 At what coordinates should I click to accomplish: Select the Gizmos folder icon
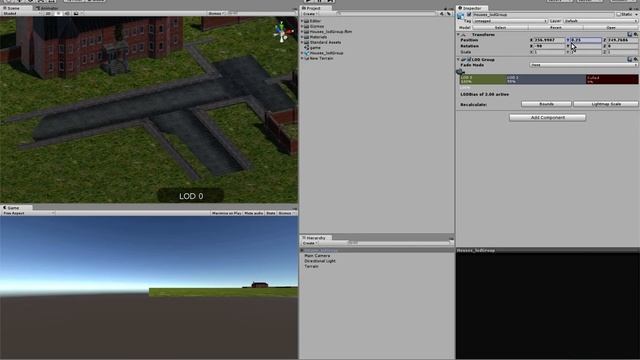coord(307,26)
